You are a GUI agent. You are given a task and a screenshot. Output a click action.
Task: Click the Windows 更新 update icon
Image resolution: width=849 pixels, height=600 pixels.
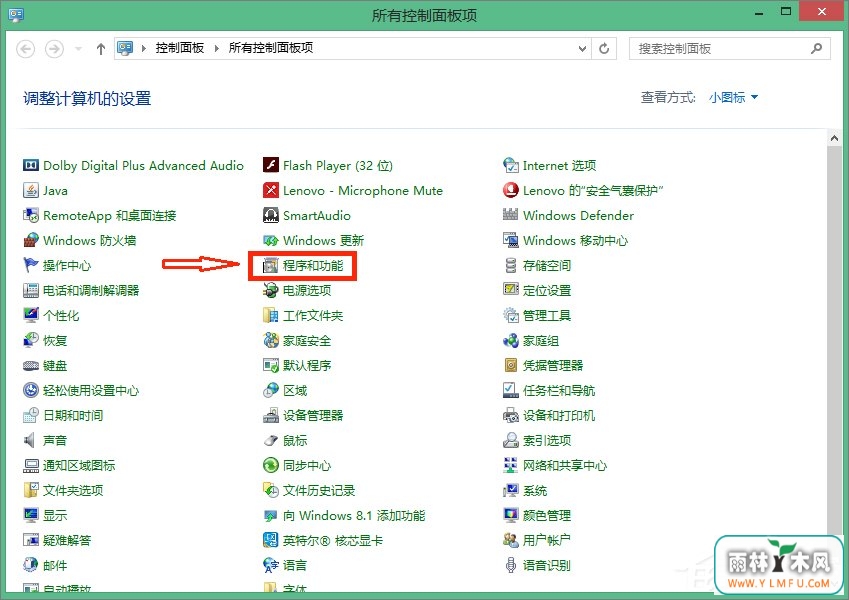click(x=271, y=240)
